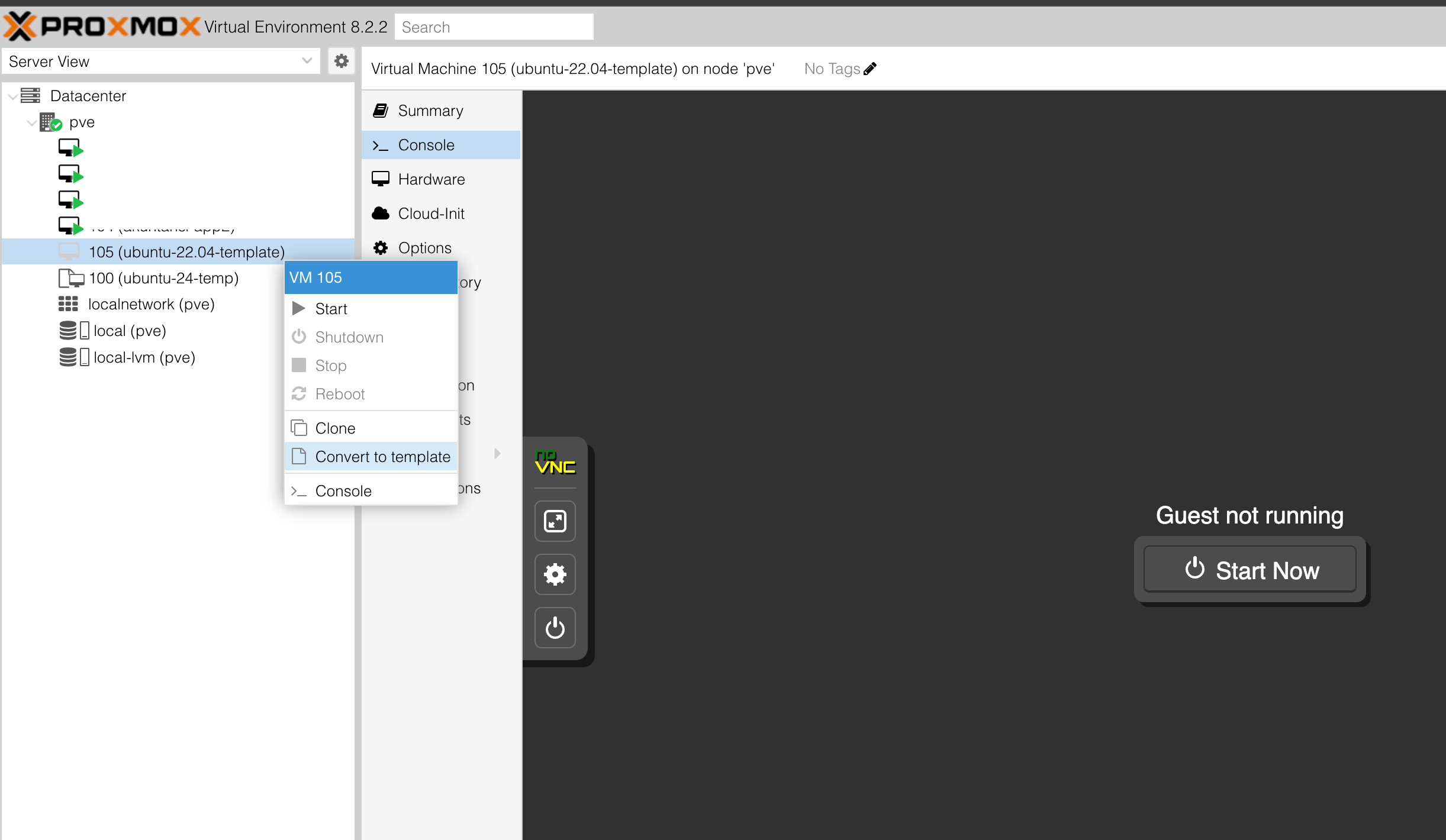The height and width of the screenshot is (840, 1446).
Task: Open the Cloud-Init tab
Action: (x=431, y=214)
